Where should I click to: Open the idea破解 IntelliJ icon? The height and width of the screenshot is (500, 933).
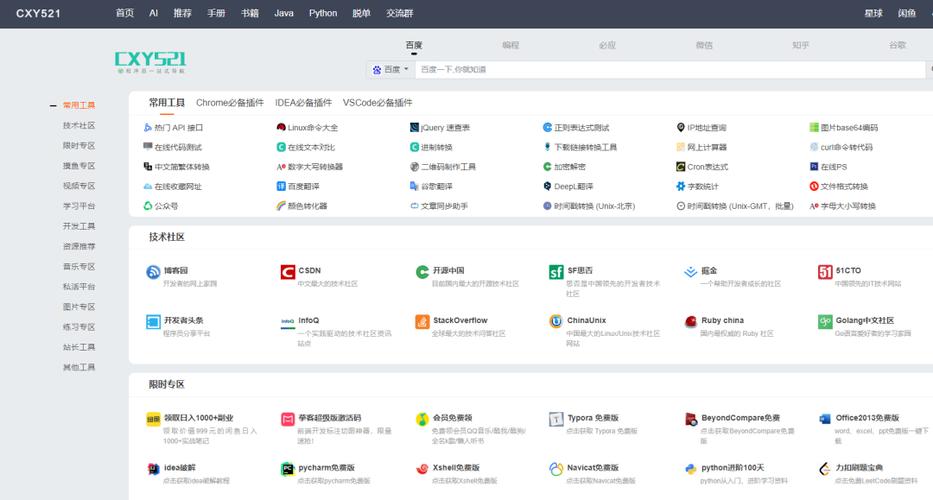pyautogui.click(x=153, y=470)
